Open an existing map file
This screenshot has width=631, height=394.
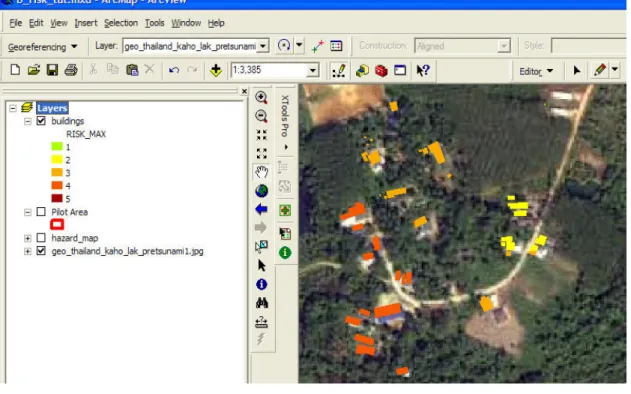(x=34, y=70)
